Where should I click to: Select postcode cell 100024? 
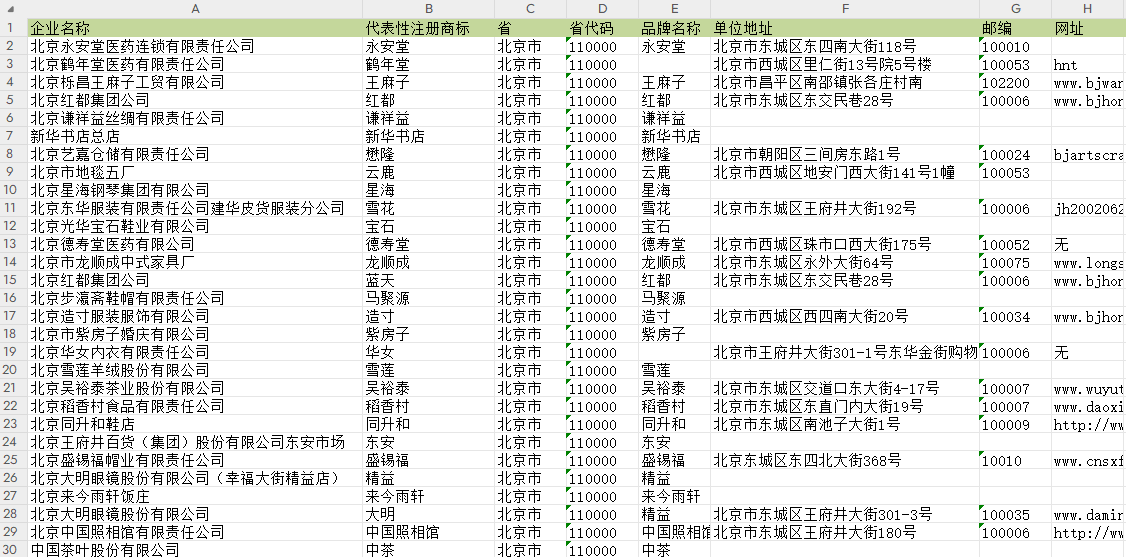(x=1015, y=154)
